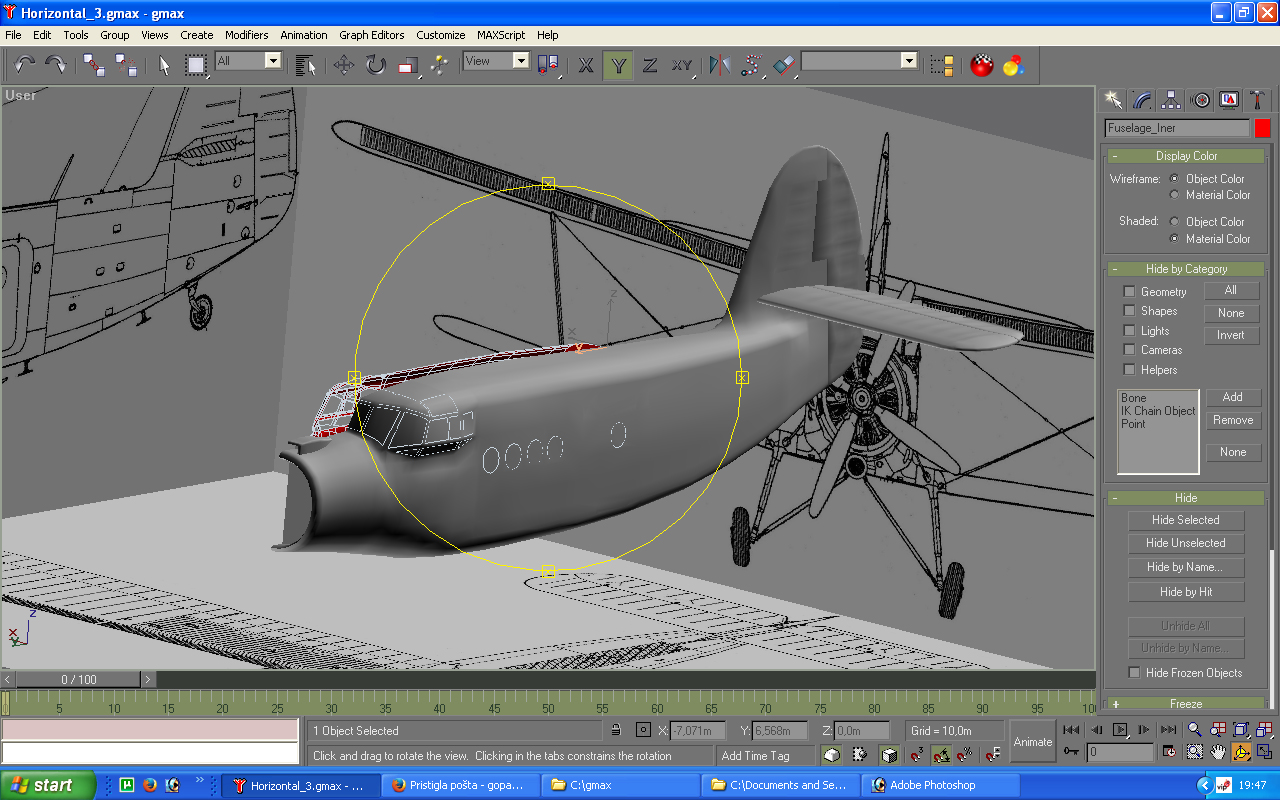Switch to the Motion command panel tab
Viewport: 1280px width, 800px height.
click(1201, 100)
